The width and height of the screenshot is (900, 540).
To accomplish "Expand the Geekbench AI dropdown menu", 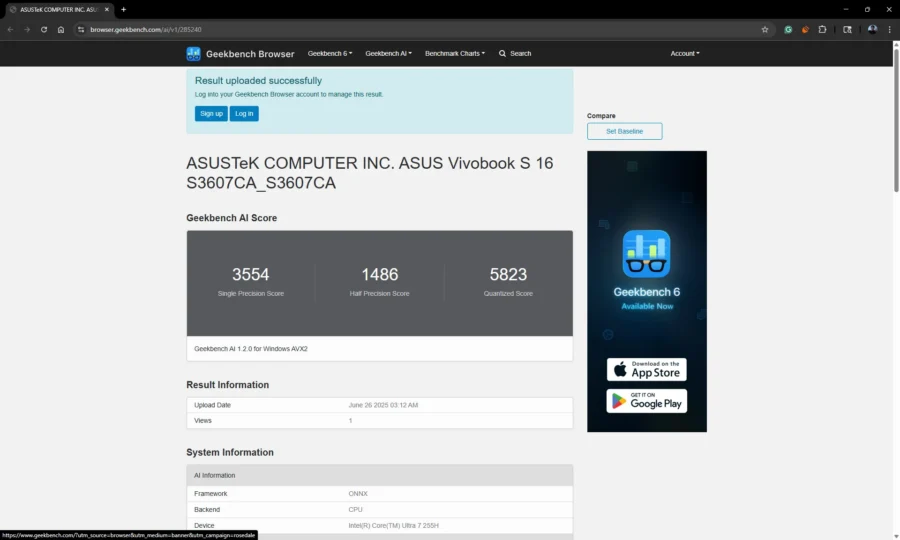I will coord(389,53).
